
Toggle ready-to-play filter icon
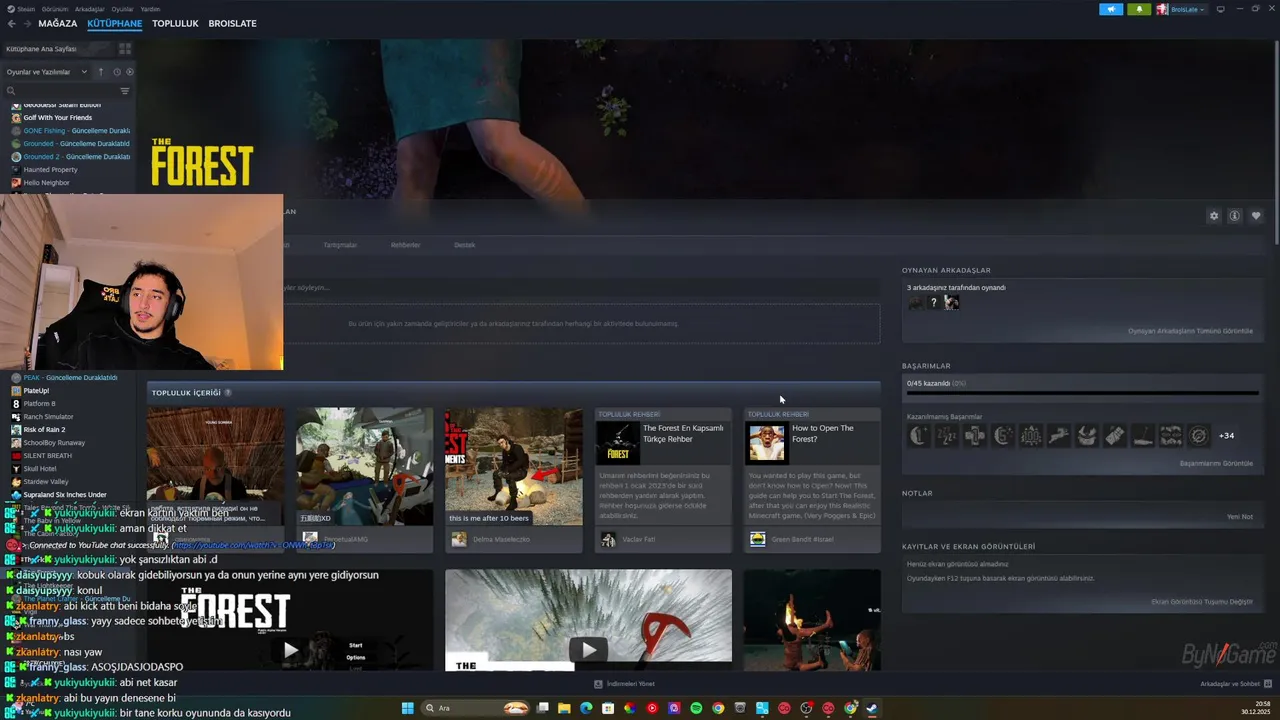[130, 72]
